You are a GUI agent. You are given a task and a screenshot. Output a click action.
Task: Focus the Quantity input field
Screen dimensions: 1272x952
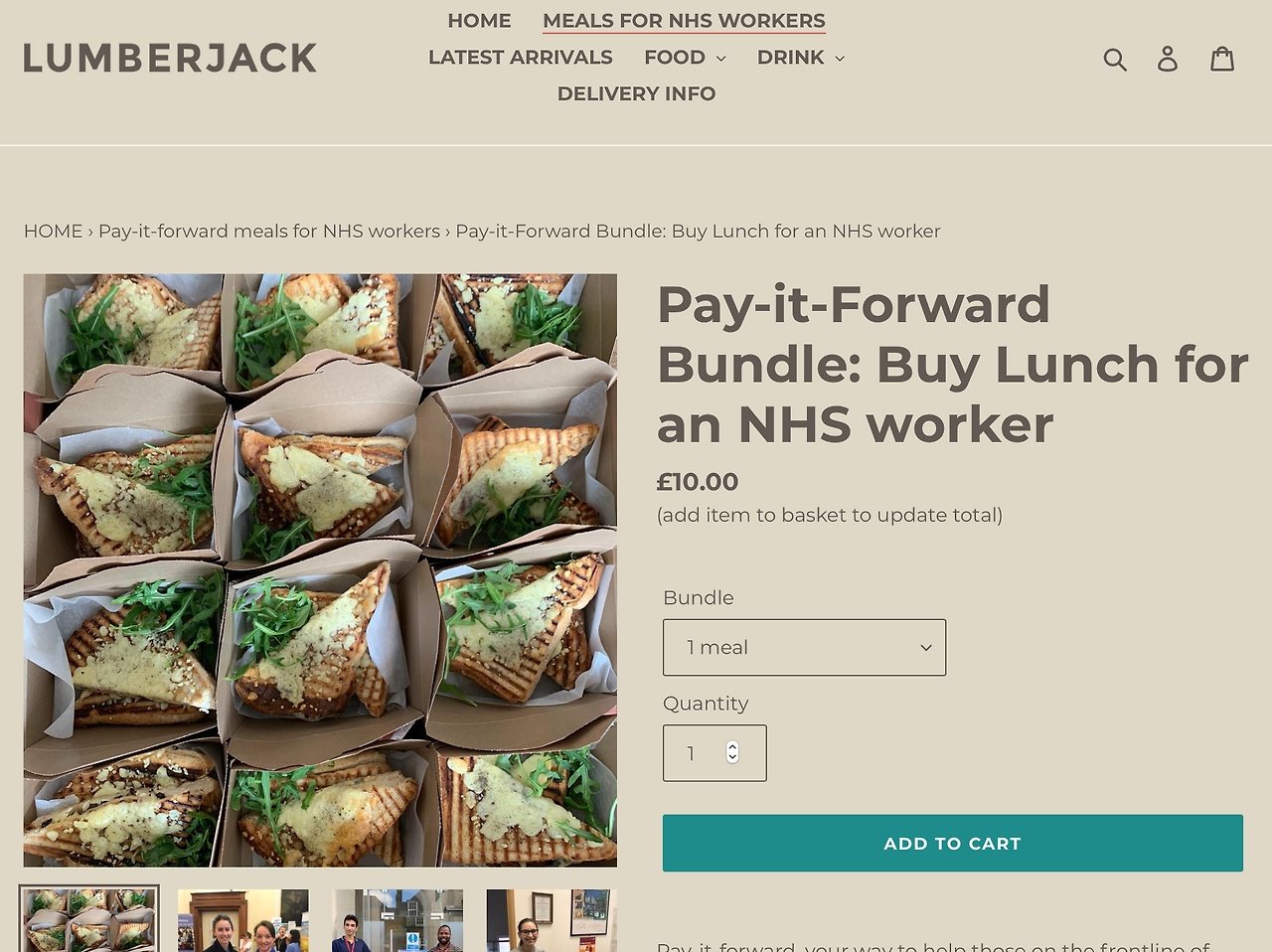pyautogui.click(x=715, y=752)
